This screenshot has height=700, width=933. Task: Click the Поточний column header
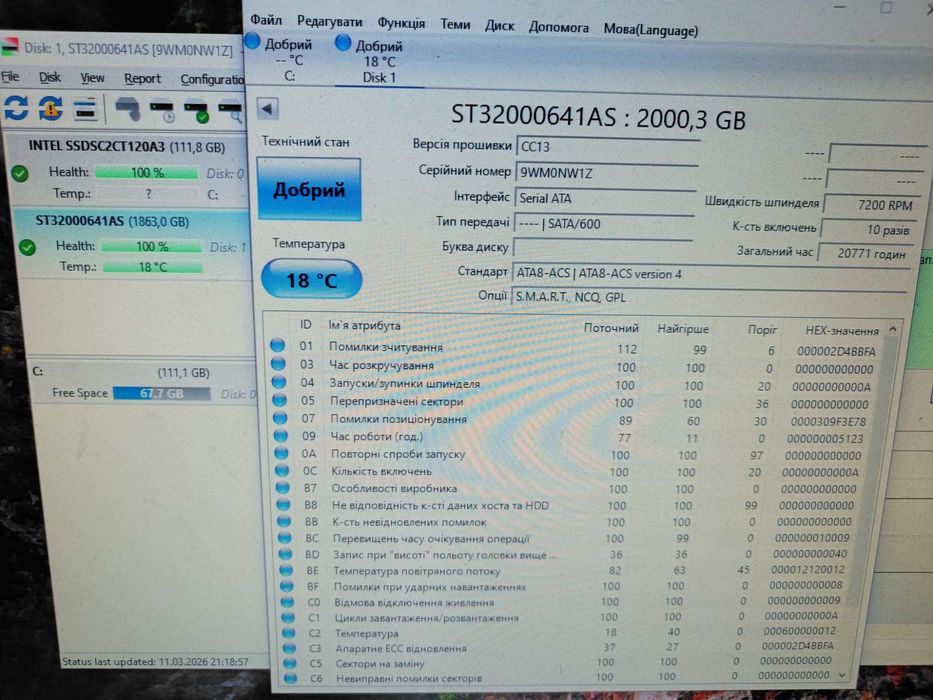click(x=611, y=328)
